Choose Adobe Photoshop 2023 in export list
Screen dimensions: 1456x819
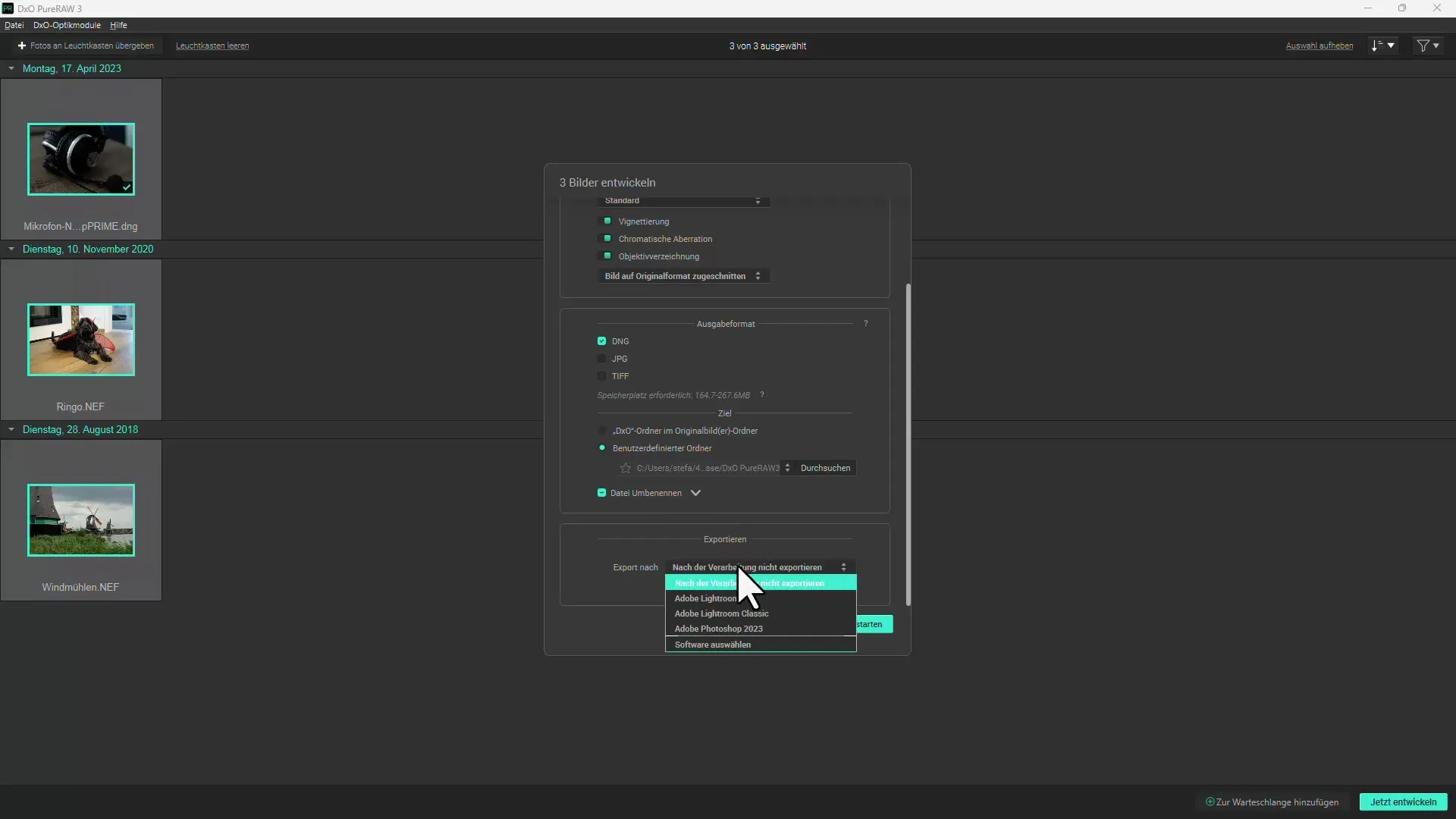click(761, 629)
